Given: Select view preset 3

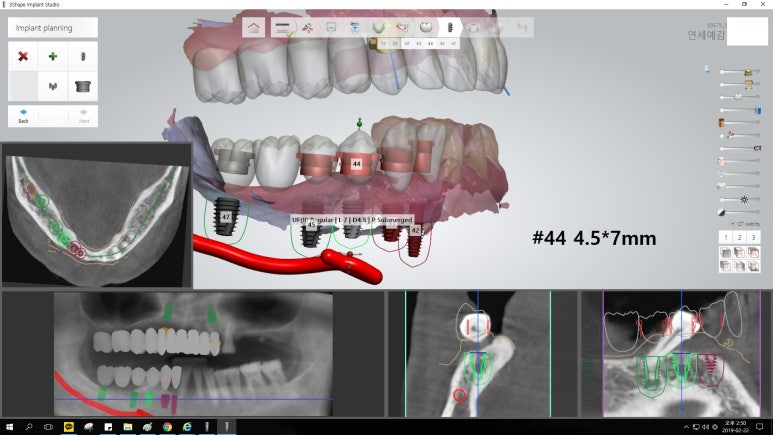Looking at the screenshot, I should 753,237.
